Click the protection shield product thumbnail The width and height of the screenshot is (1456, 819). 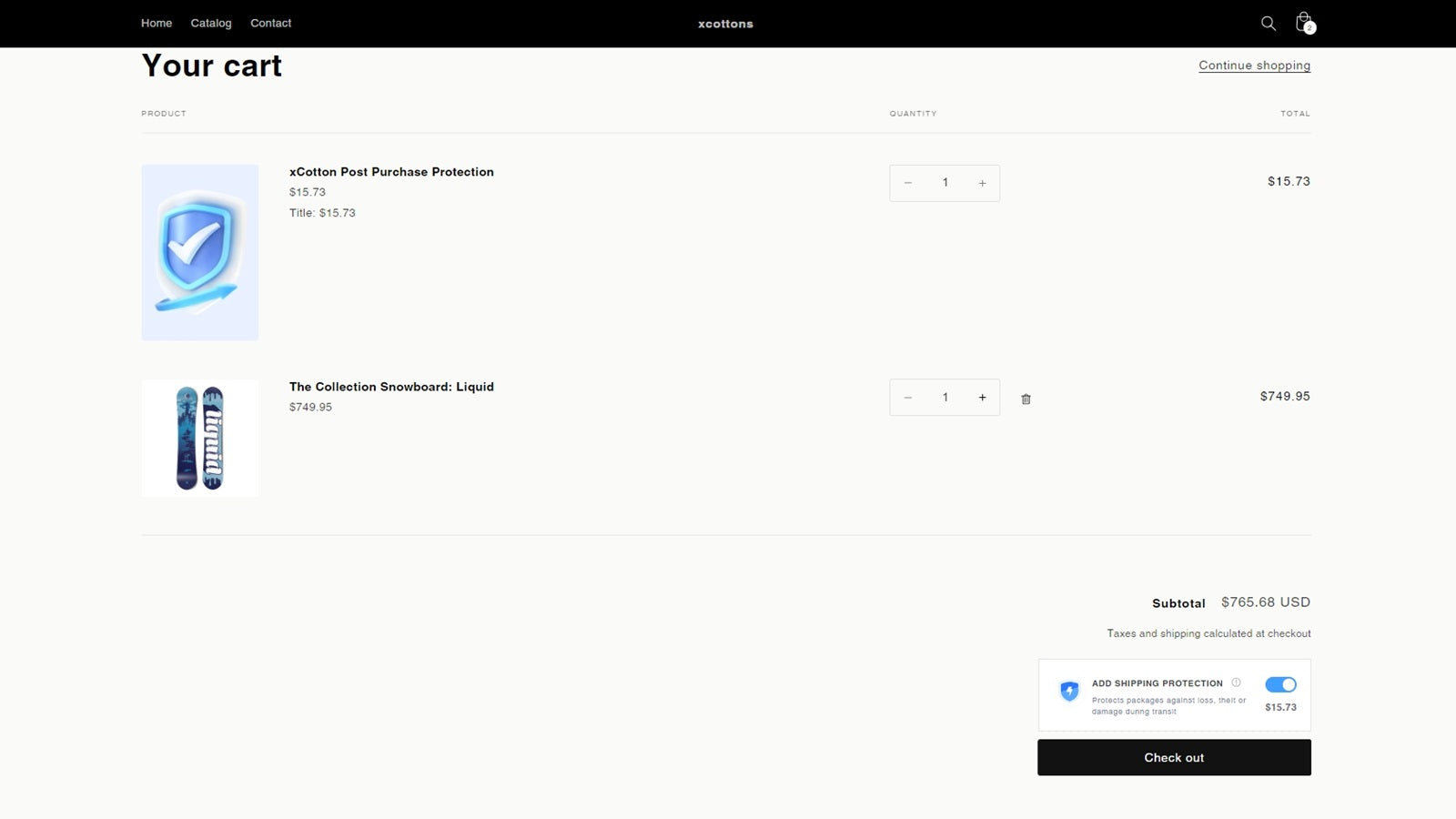(x=200, y=252)
